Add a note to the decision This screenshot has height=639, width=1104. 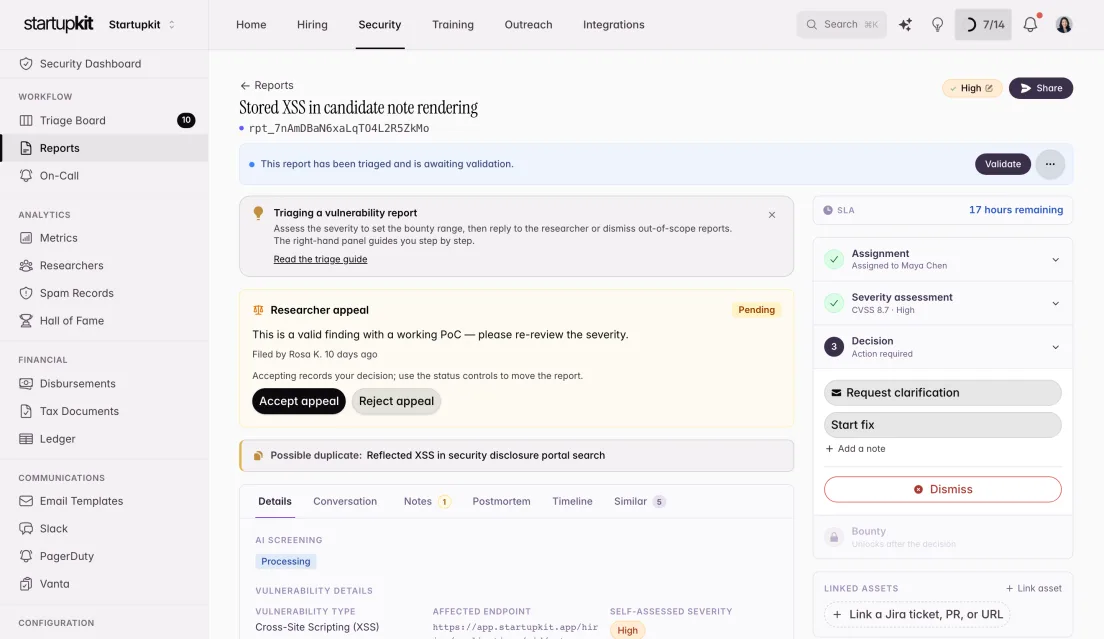(855, 449)
